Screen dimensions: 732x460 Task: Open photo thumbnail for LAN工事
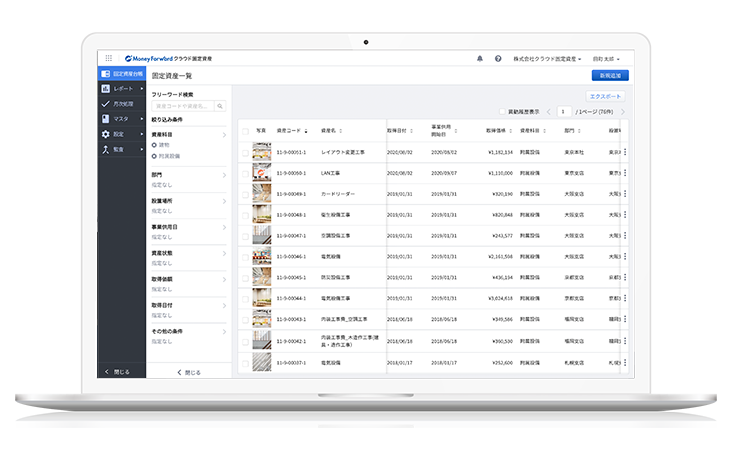(x=262, y=173)
